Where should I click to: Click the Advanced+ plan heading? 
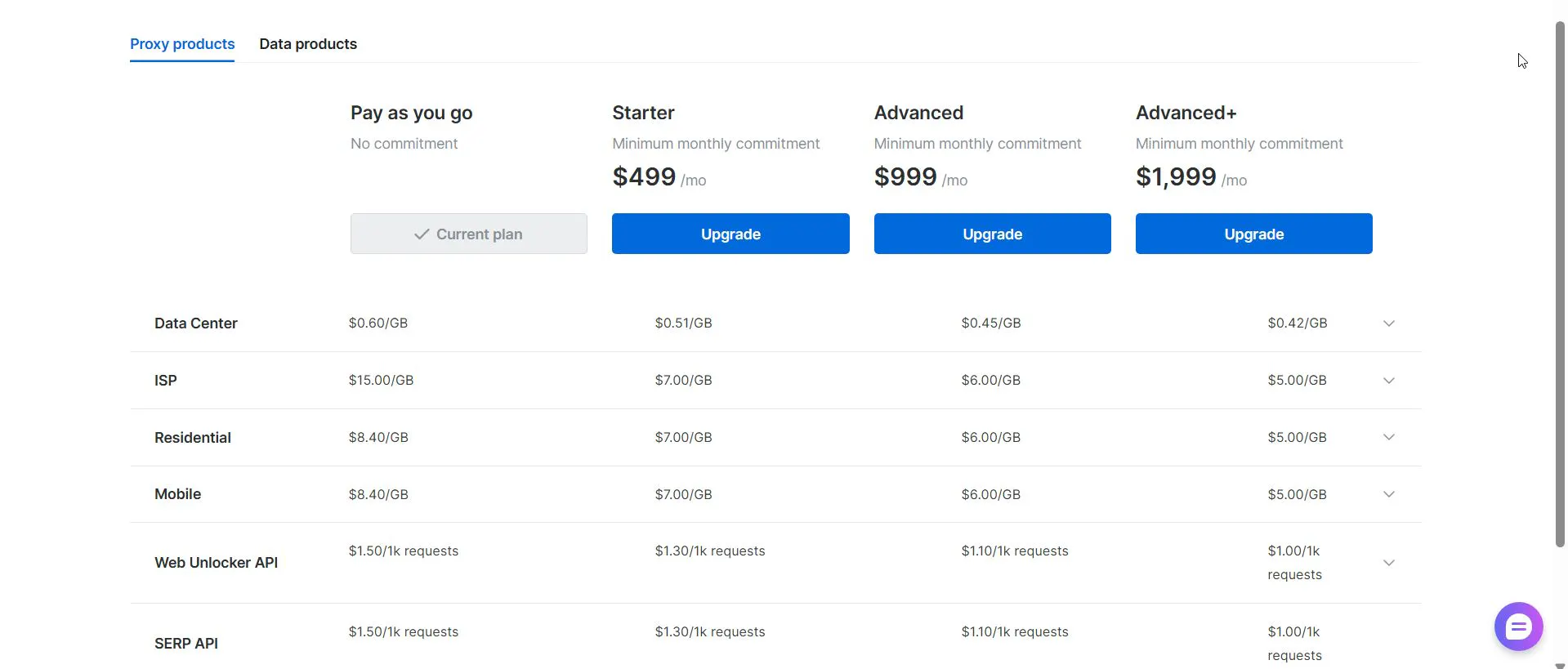[1186, 113]
